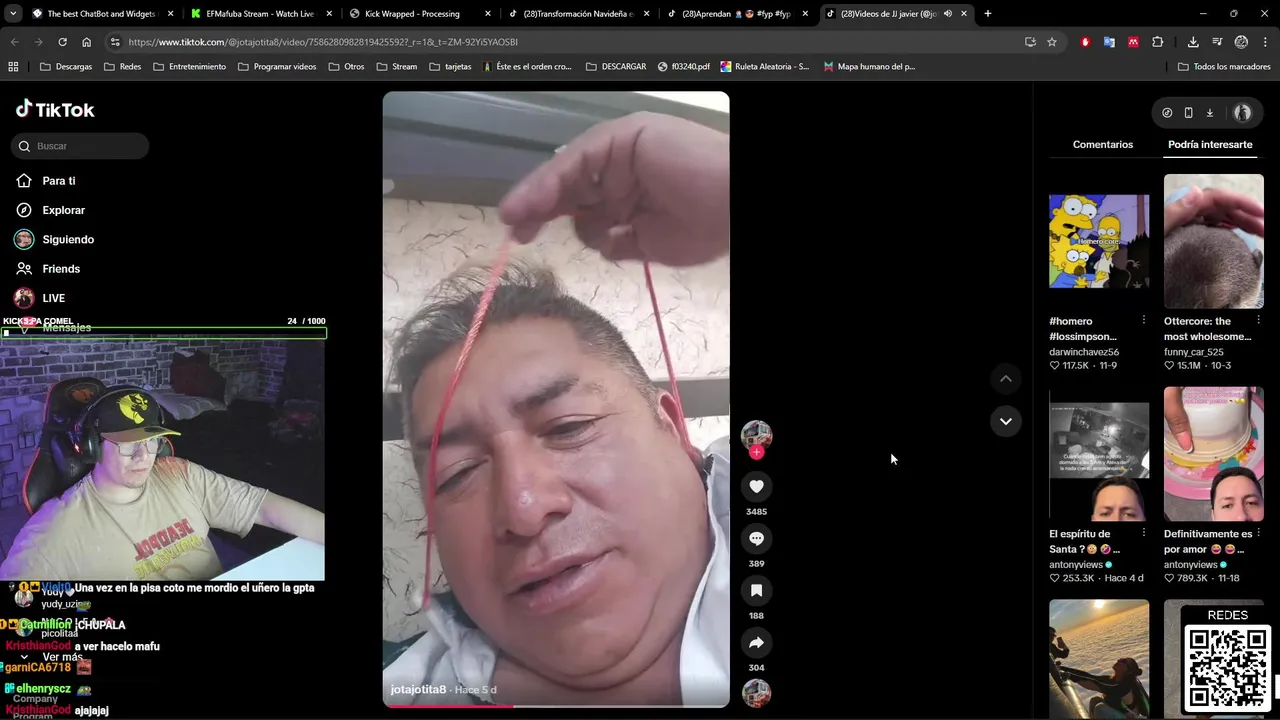Click the address bar URL
1280x720 pixels.
[x=323, y=42]
